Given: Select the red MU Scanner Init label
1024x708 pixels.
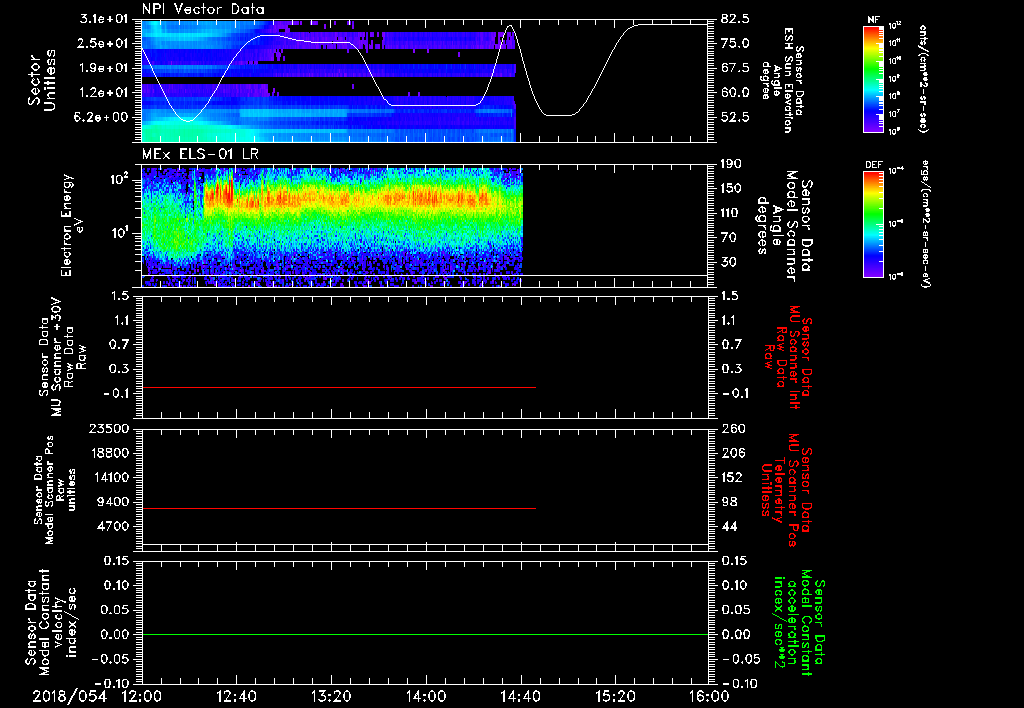Looking at the screenshot, I should pyautogui.click(x=788, y=357).
